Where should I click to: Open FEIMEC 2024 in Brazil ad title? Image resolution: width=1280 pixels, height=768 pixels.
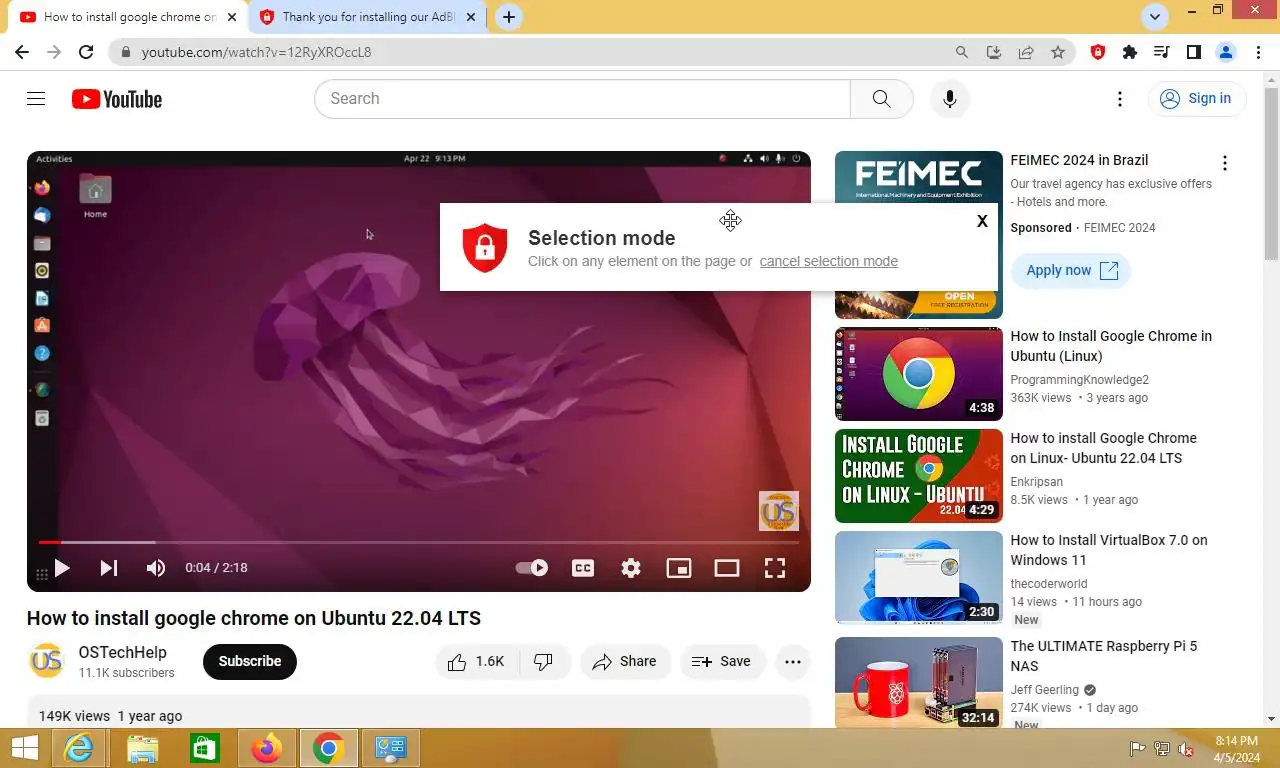1079,160
